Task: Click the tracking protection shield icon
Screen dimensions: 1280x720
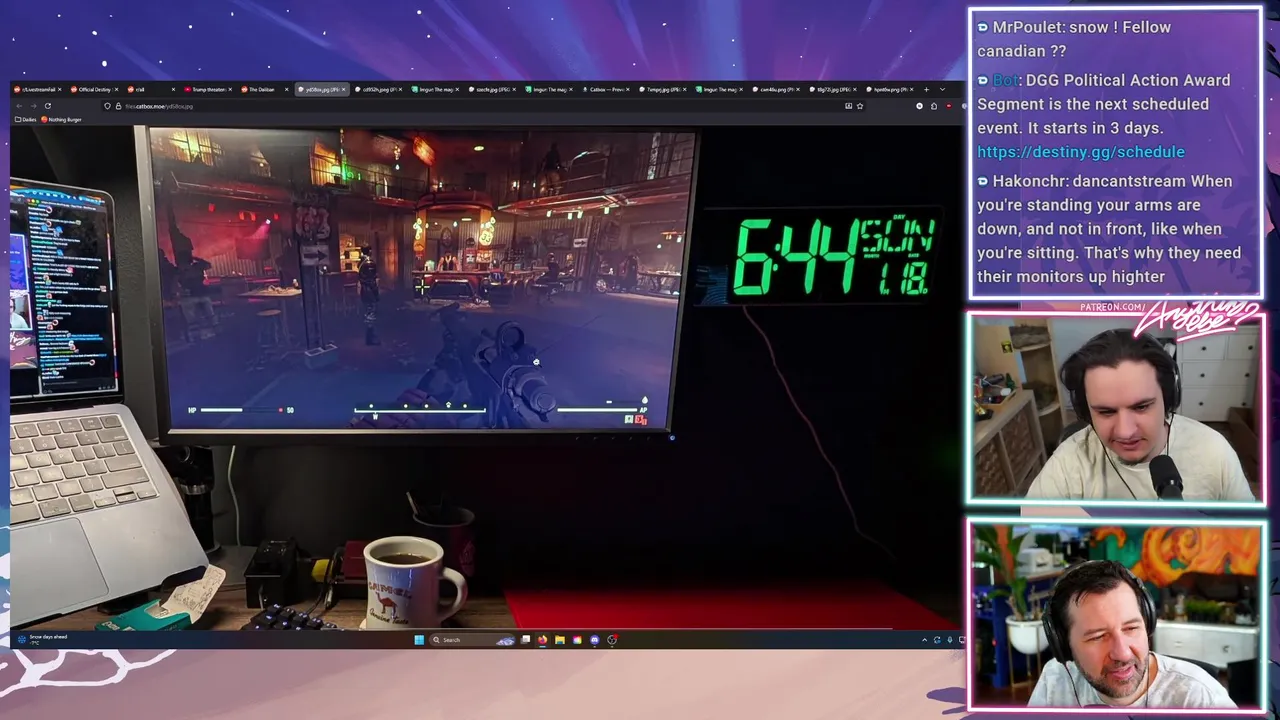Action: point(107,106)
